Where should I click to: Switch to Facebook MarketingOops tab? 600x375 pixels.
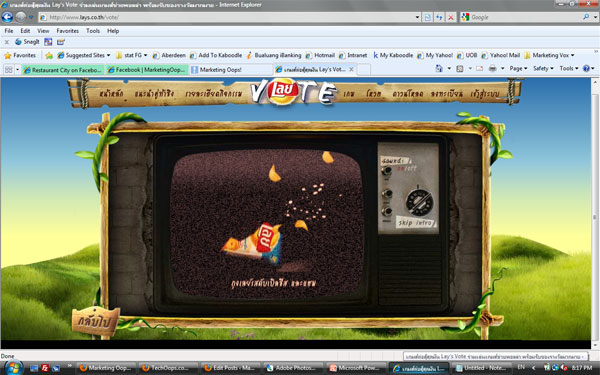point(147,70)
